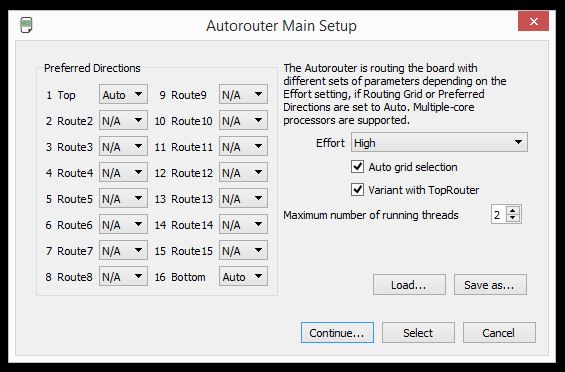The image size is (565, 372).
Task: Open the 6 Route6 direction dropdown
Action: pyautogui.click(x=123, y=224)
